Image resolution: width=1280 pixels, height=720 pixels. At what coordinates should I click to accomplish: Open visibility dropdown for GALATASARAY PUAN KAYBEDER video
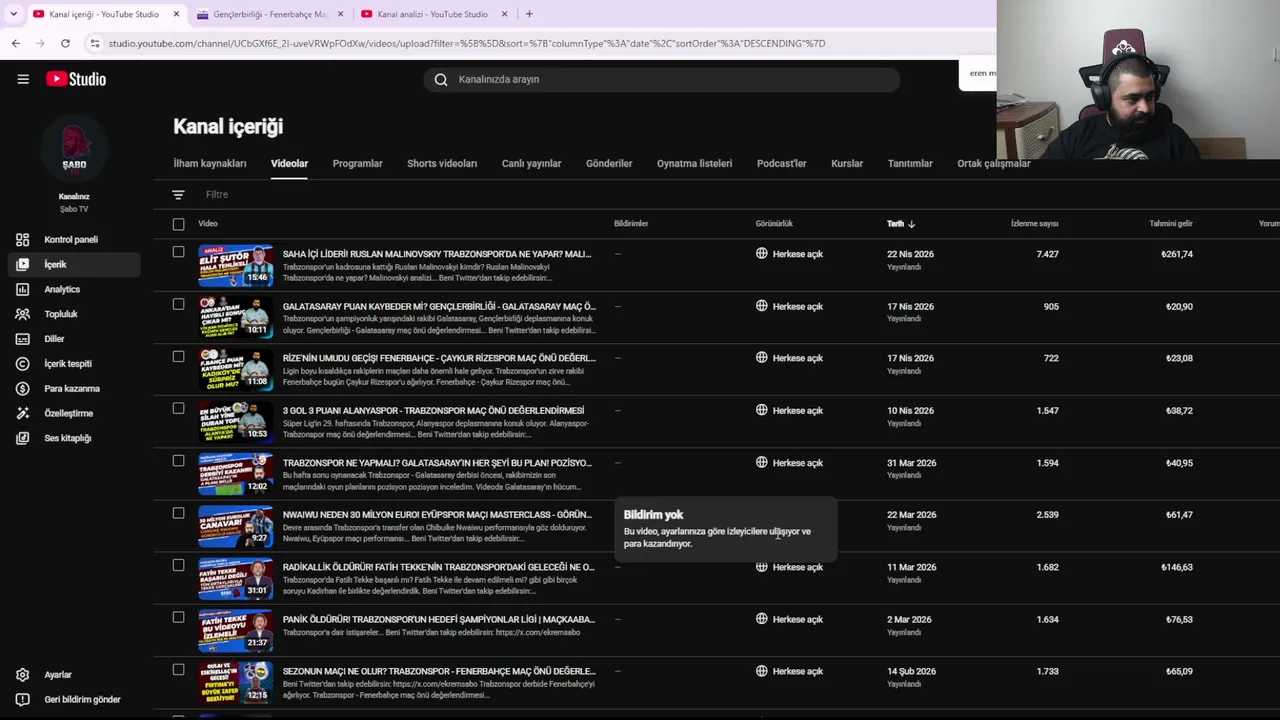(790, 306)
